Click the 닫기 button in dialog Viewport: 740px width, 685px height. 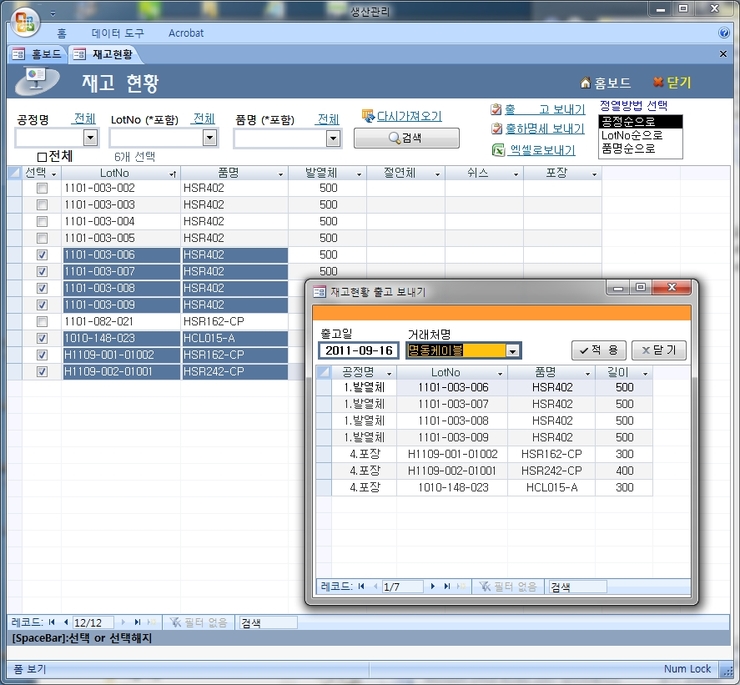click(x=659, y=350)
